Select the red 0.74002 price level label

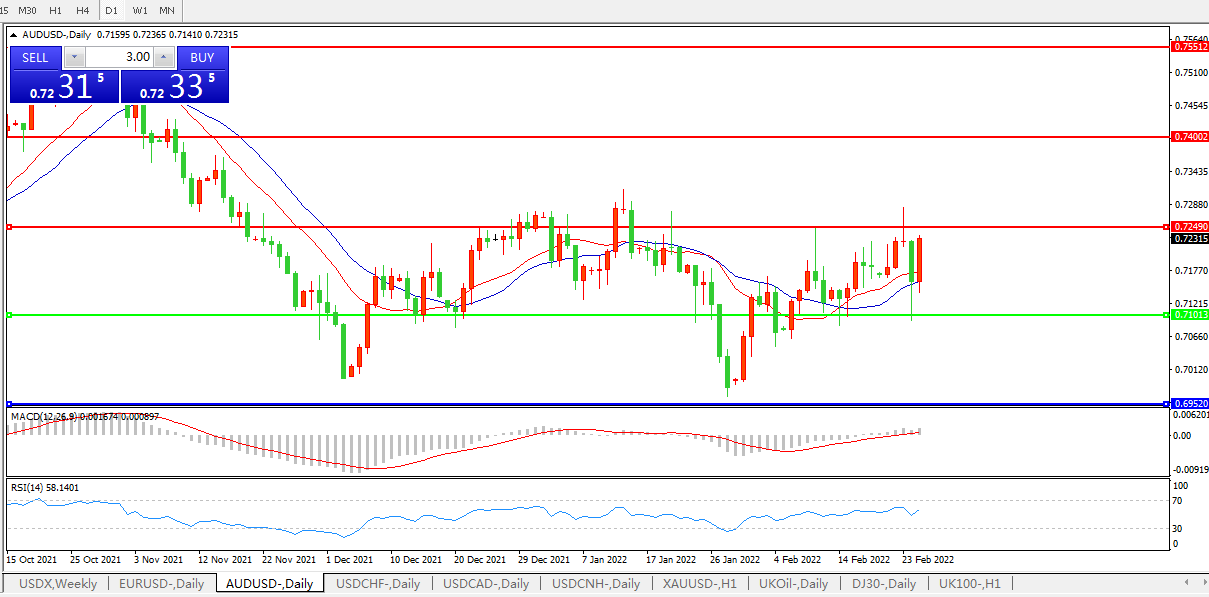(x=1190, y=136)
